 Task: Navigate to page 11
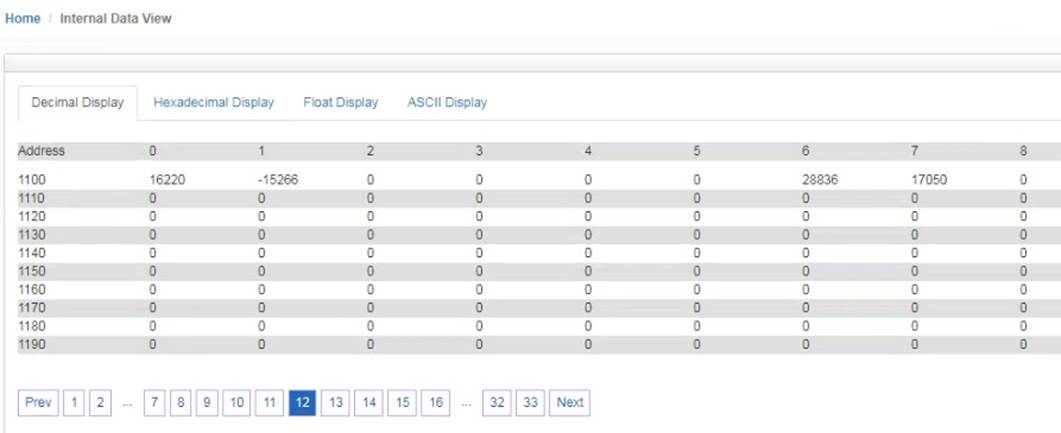269,403
